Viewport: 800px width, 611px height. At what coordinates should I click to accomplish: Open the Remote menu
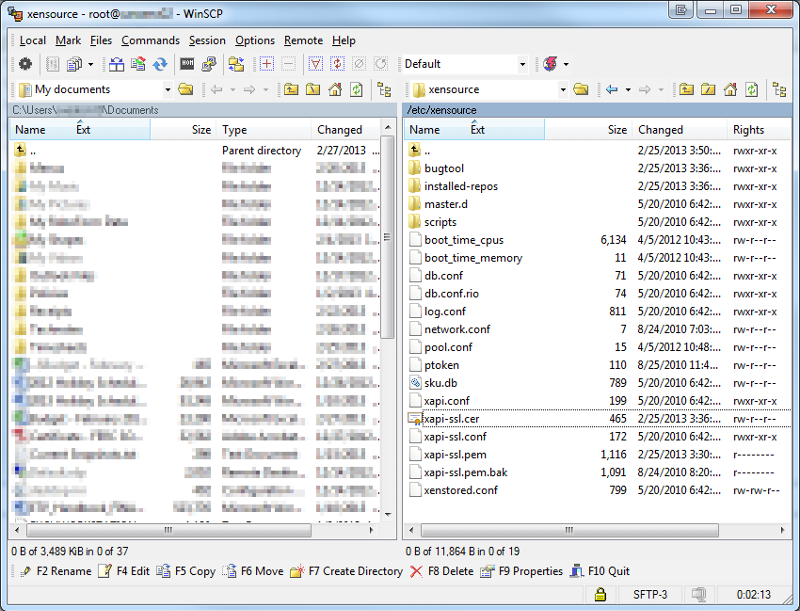coord(303,40)
